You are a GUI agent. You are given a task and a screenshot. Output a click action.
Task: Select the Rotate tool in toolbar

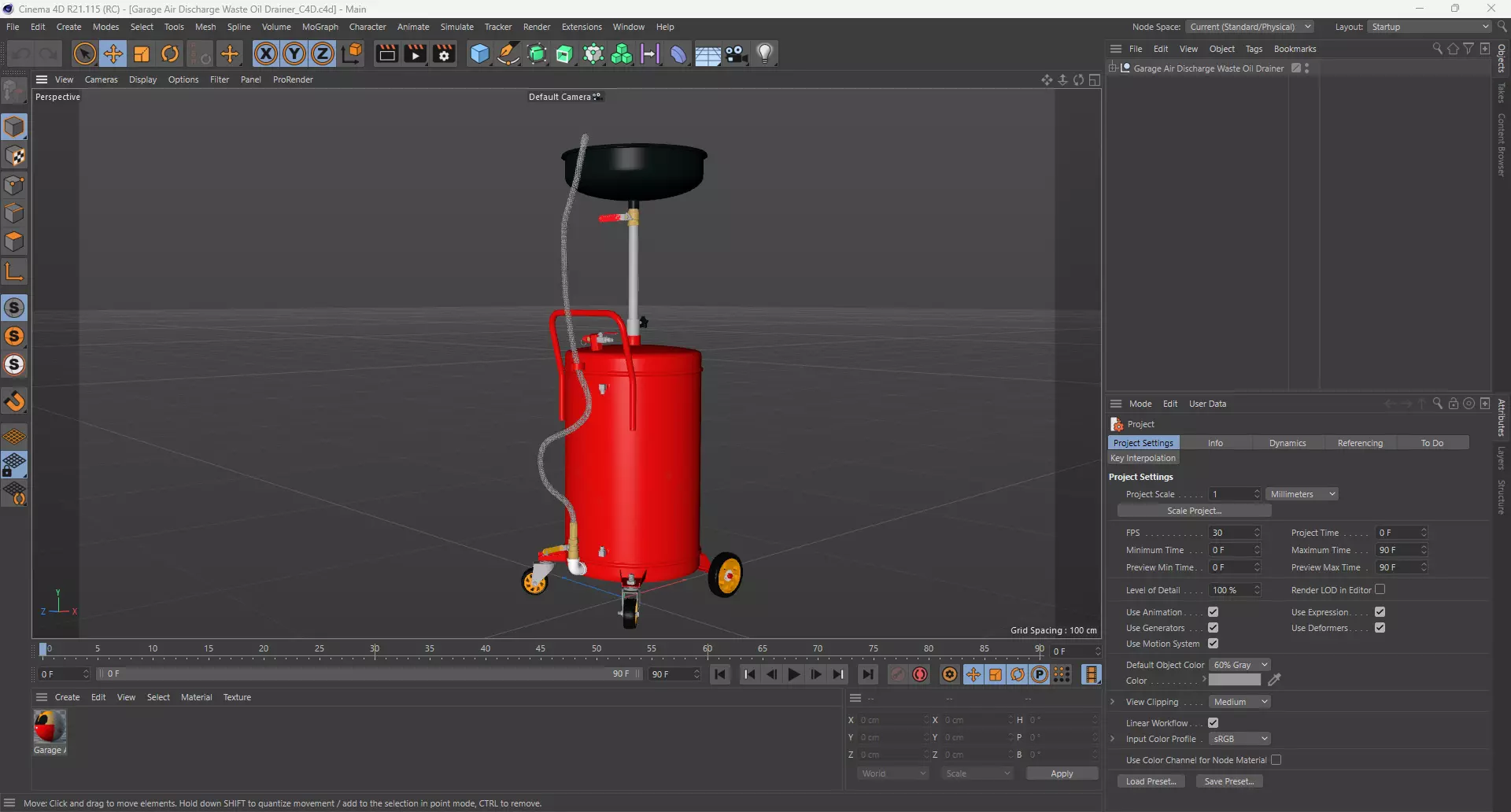[x=170, y=54]
